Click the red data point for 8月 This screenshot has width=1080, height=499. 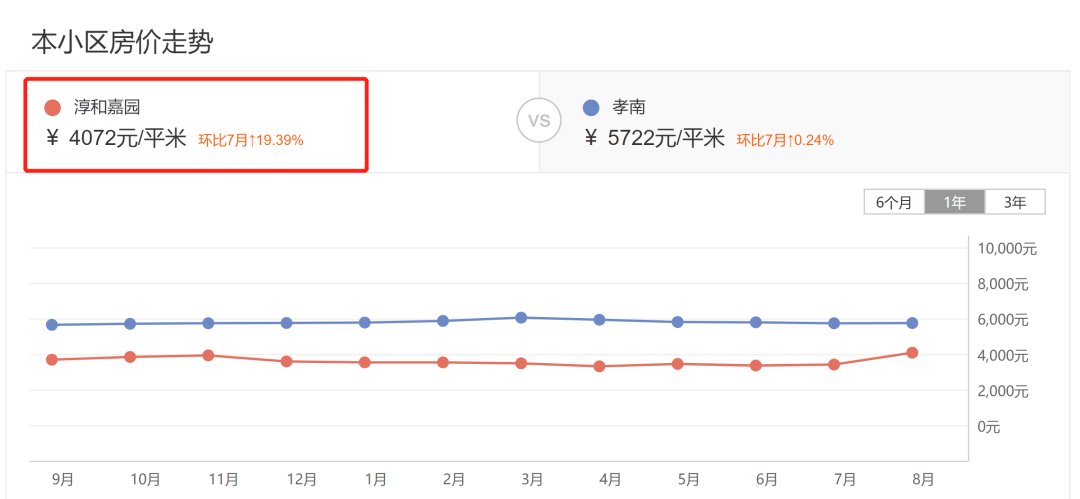tap(912, 352)
